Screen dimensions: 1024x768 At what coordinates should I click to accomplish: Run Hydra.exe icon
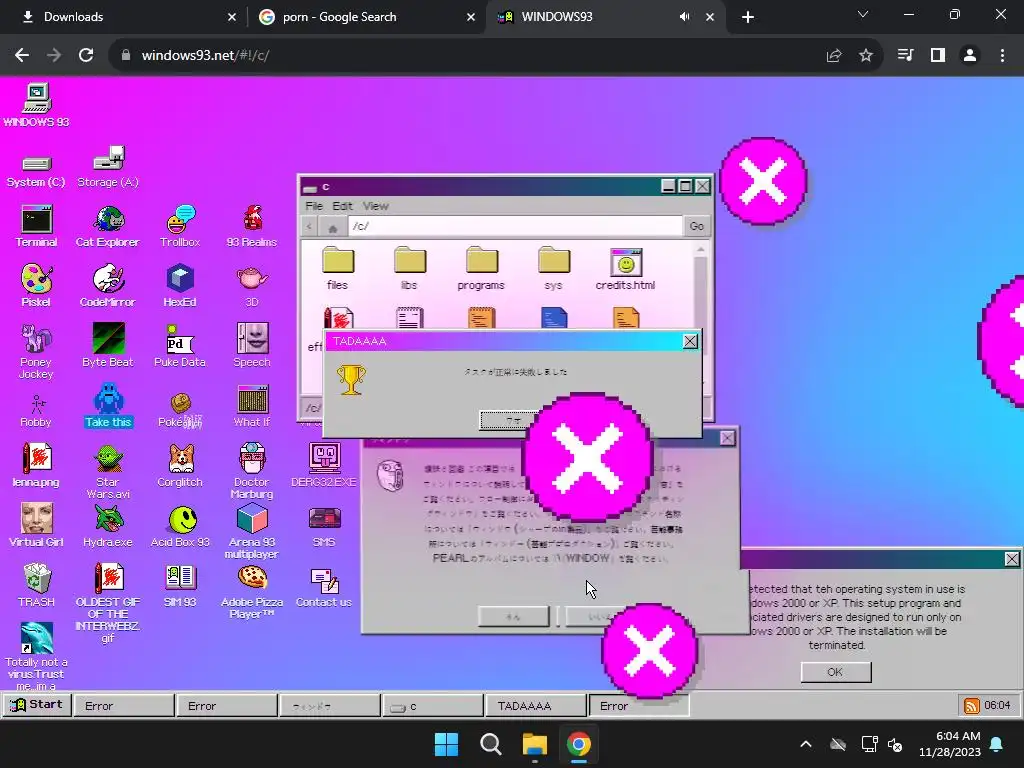(108, 526)
